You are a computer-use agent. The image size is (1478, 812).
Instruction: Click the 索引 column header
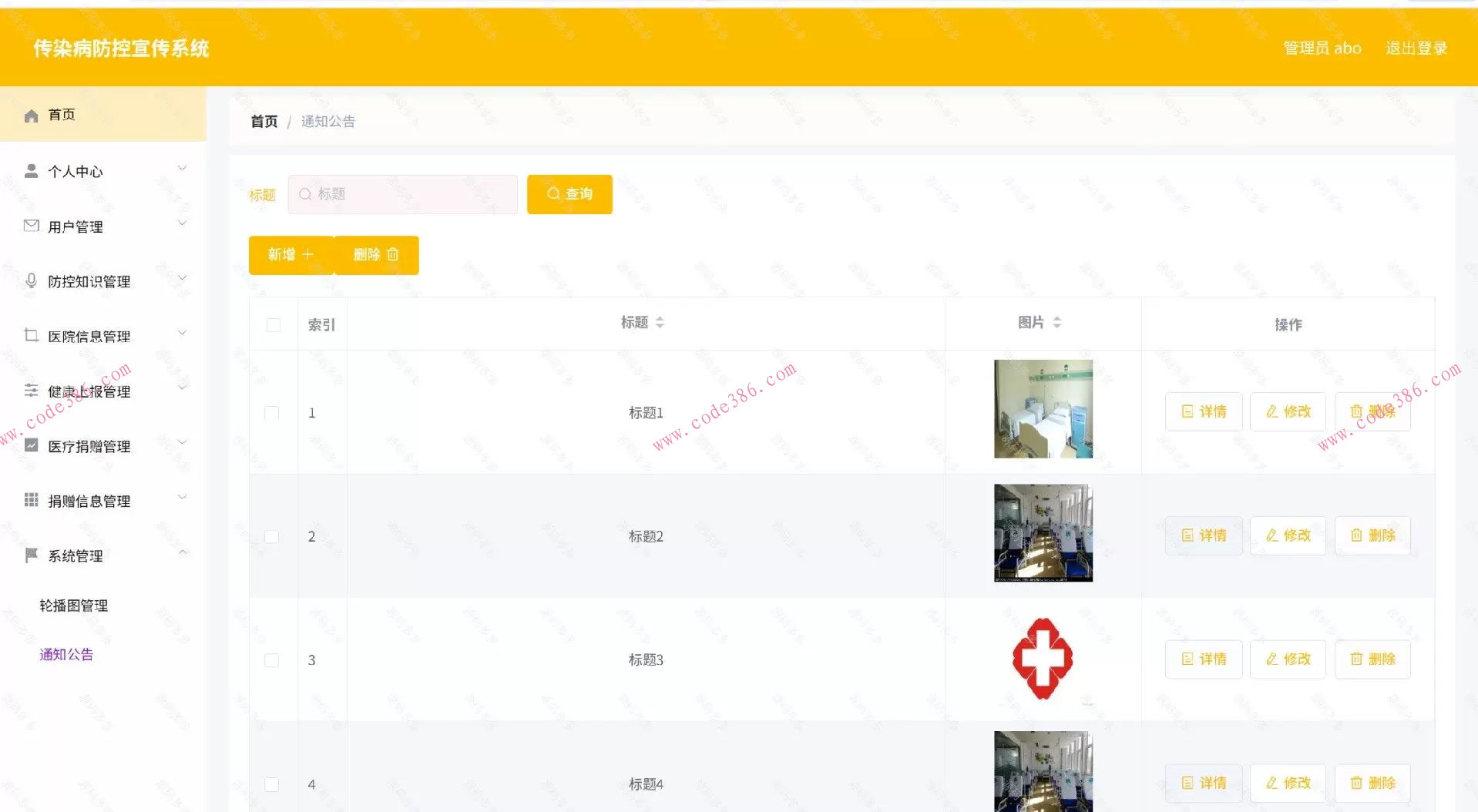pos(322,325)
